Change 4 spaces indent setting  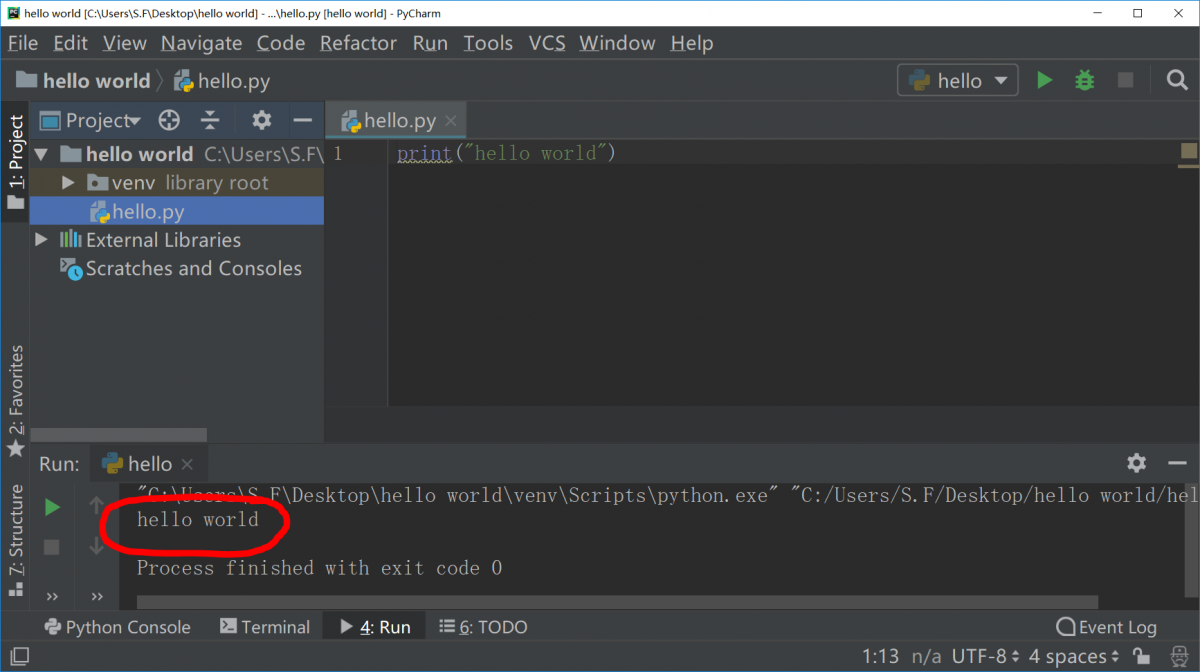click(1074, 656)
